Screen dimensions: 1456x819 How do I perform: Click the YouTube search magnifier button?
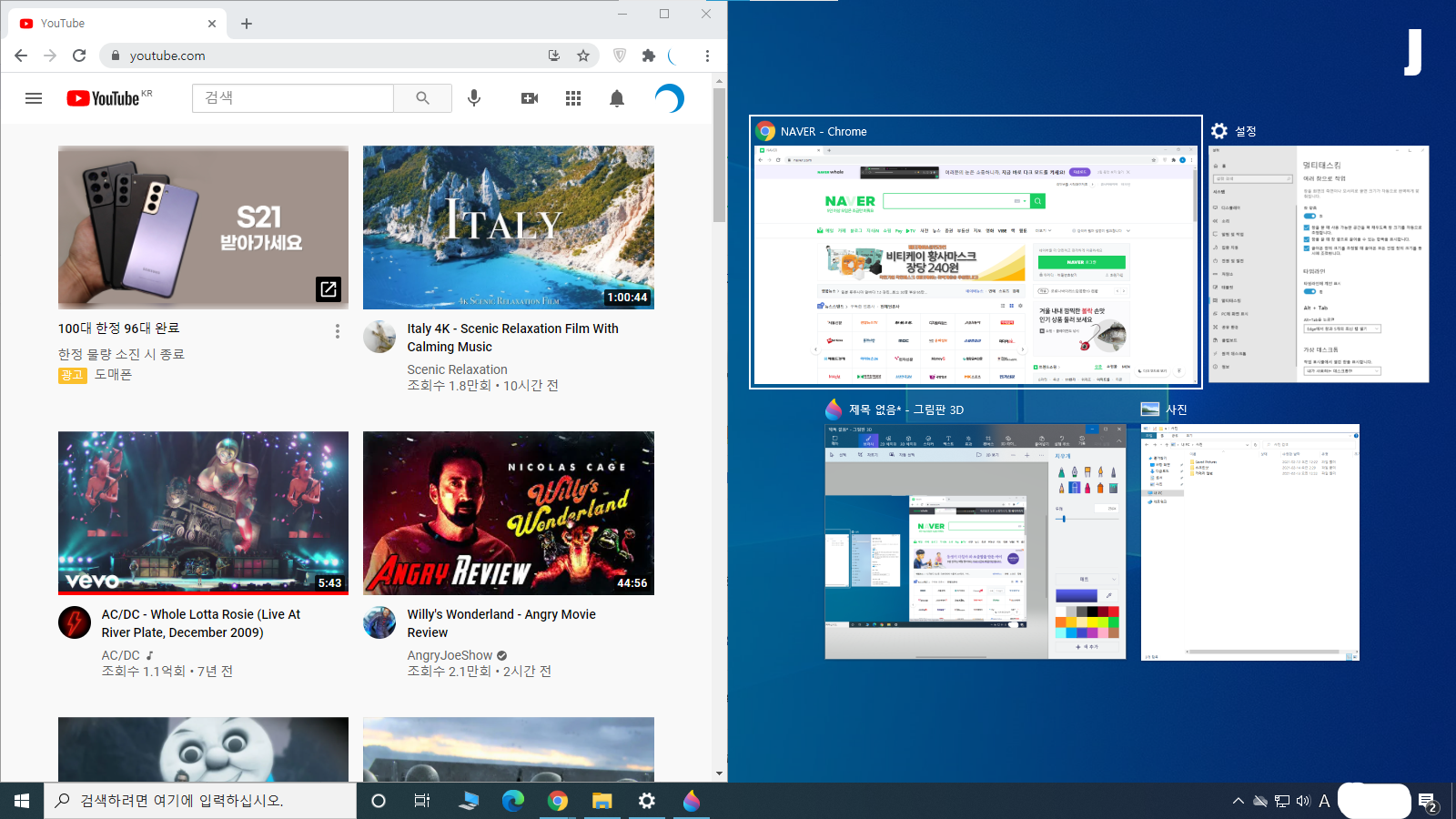[422, 98]
